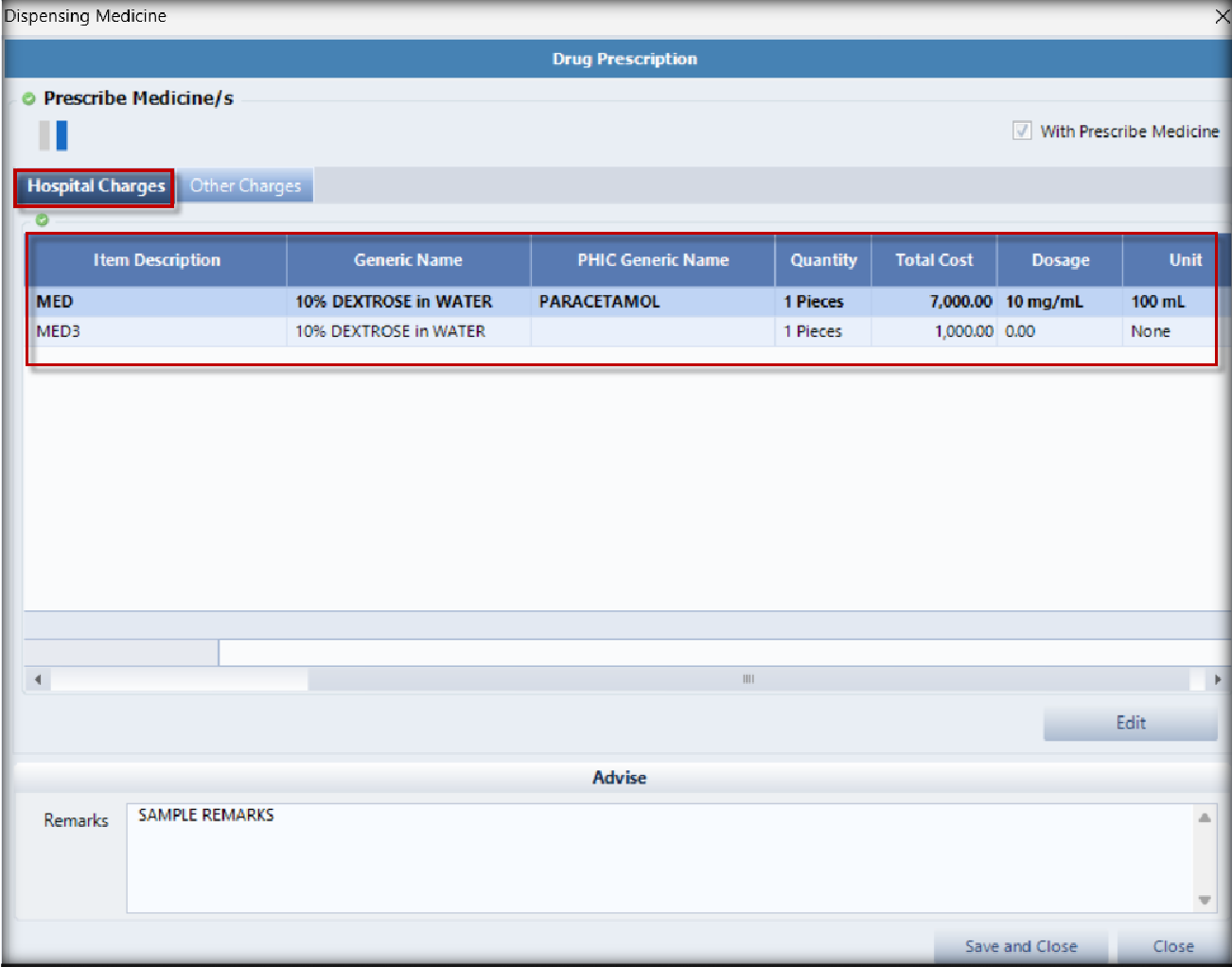Toggle the With Prescribe Medicine checkbox
Screen dimensions: 1232x967
[x=1022, y=131]
